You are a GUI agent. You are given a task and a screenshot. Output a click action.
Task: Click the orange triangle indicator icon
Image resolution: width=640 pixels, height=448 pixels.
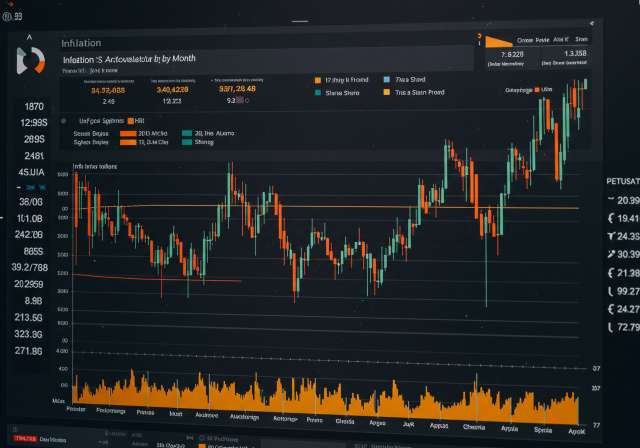(495, 42)
